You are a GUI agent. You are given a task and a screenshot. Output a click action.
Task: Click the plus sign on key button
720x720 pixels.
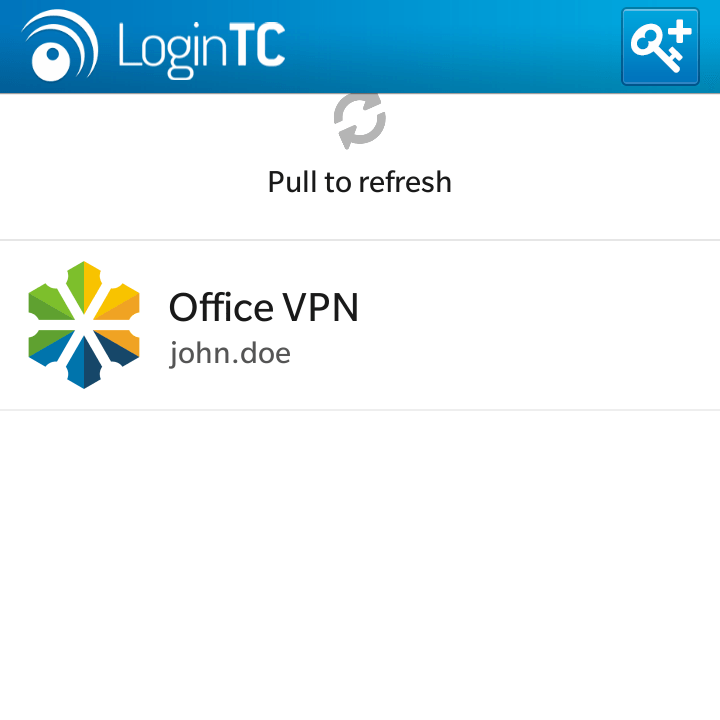681,32
